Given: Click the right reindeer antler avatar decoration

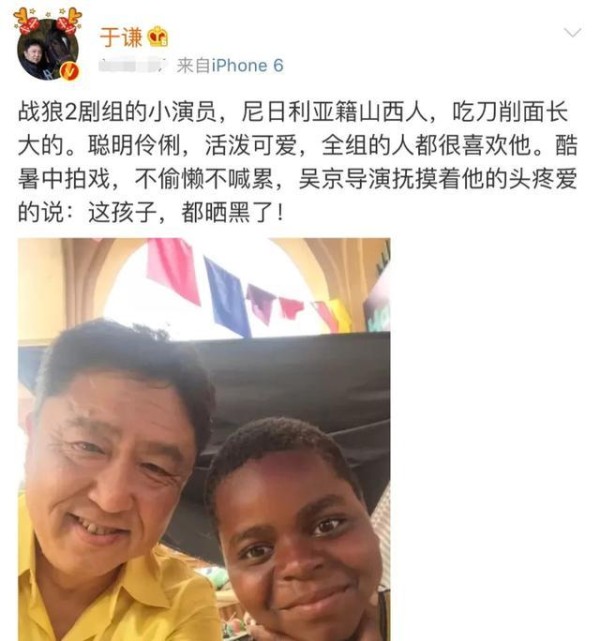Looking at the screenshot, I should click(x=69, y=21).
